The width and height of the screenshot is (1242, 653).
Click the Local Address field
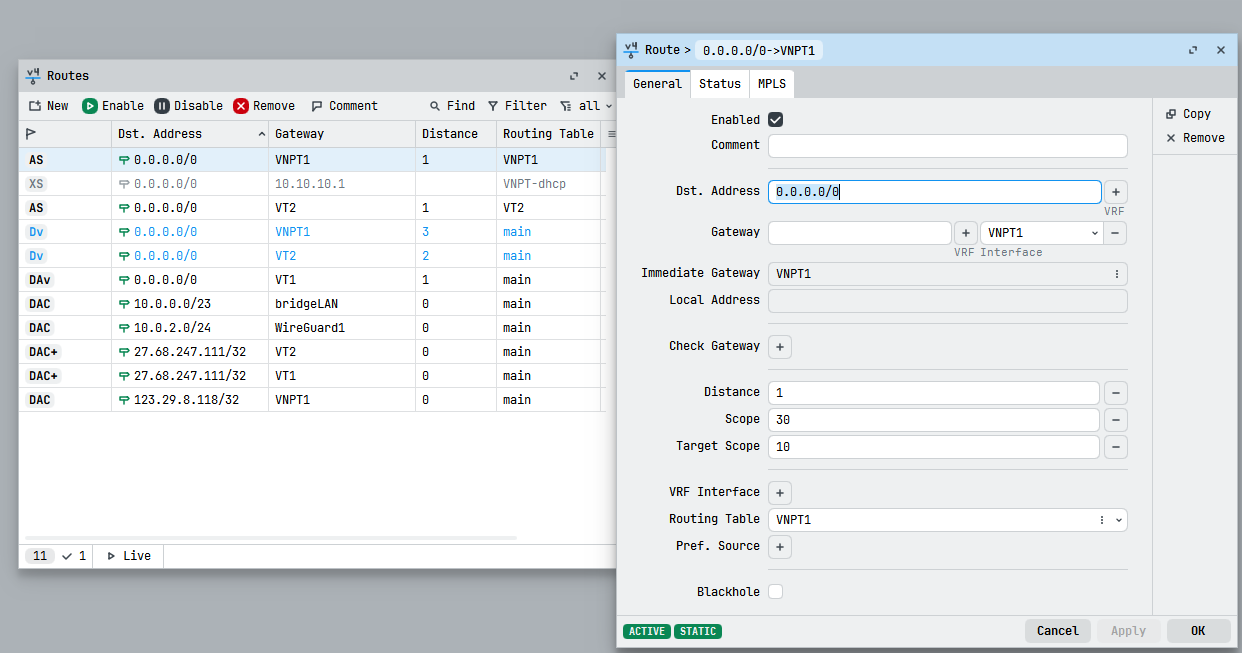pos(947,301)
